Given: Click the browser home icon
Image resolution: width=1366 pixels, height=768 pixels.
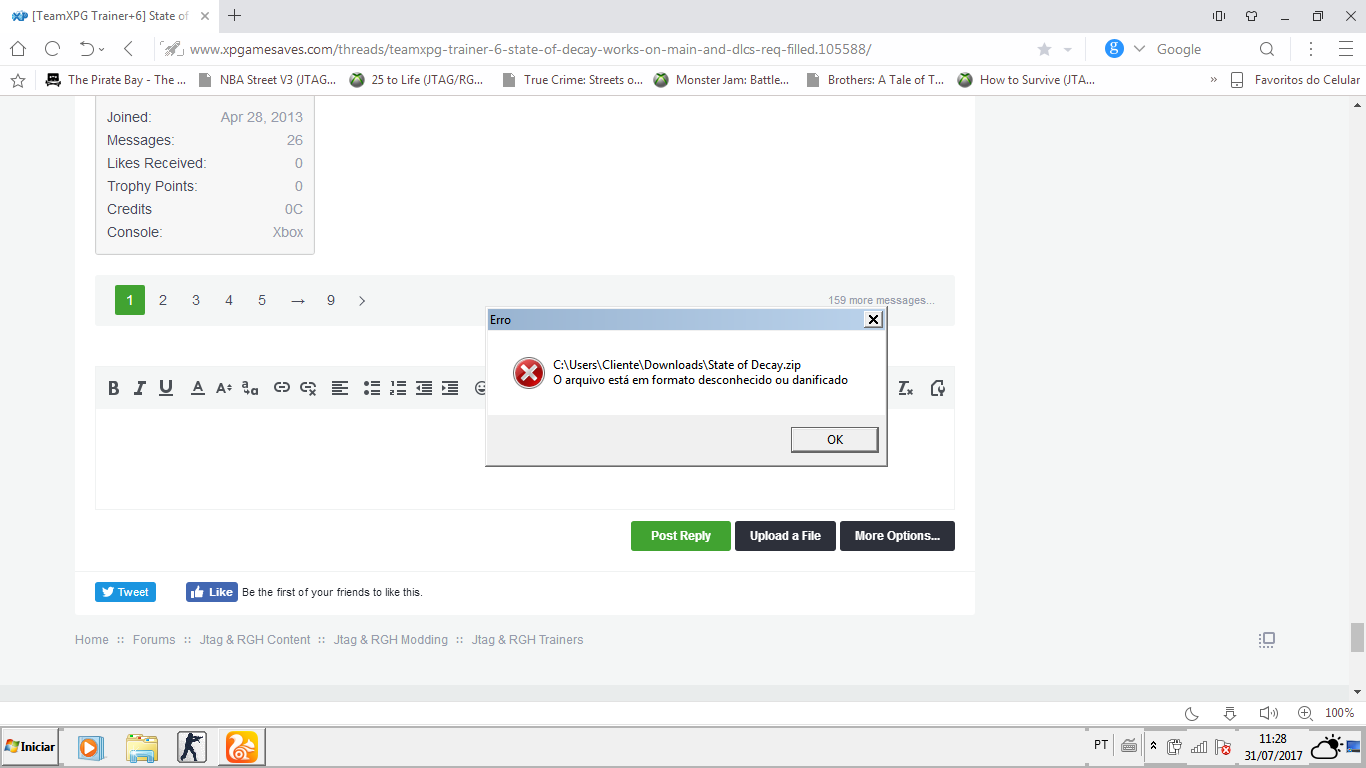Looking at the screenshot, I should coord(18,49).
